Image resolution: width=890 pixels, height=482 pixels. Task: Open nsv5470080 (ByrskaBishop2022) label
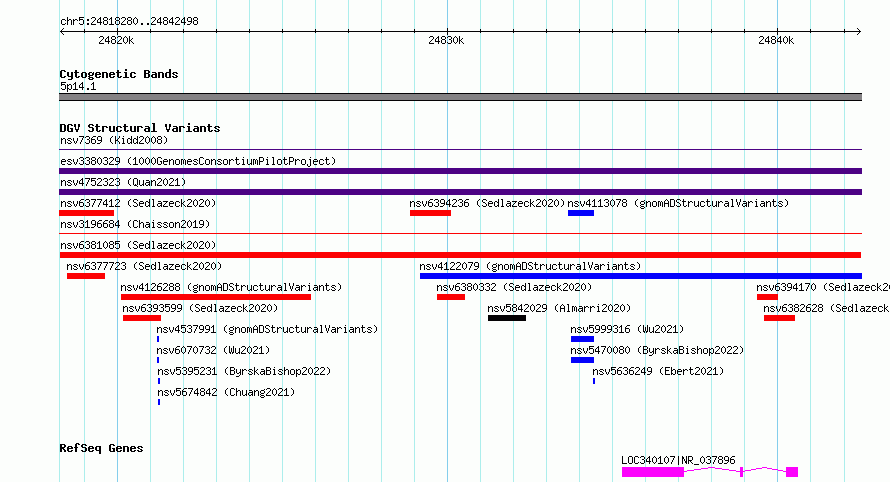[x=657, y=350]
